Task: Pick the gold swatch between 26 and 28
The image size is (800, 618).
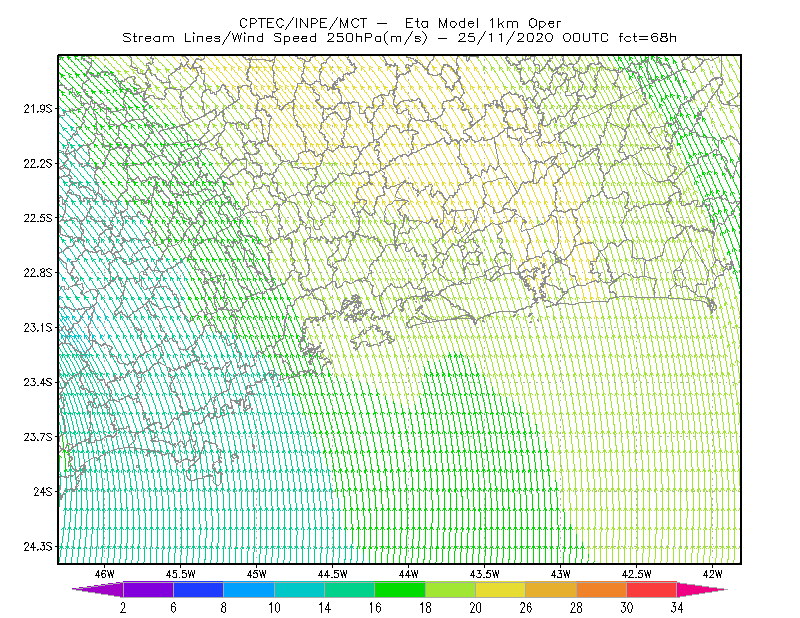Action: tap(551, 589)
